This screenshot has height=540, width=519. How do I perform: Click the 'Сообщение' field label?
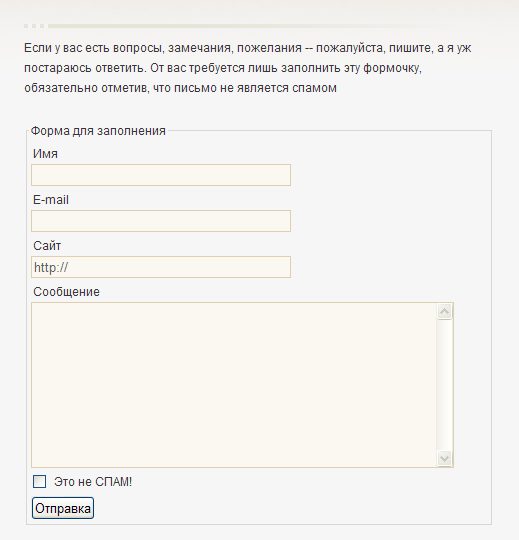tap(66, 292)
